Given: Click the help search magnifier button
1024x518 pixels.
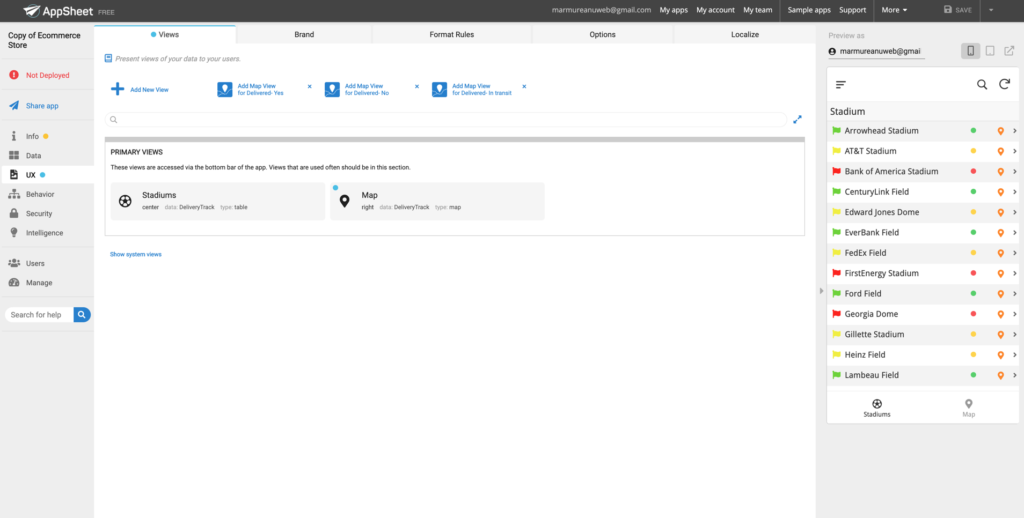Looking at the screenshot, I should point(82,315).
